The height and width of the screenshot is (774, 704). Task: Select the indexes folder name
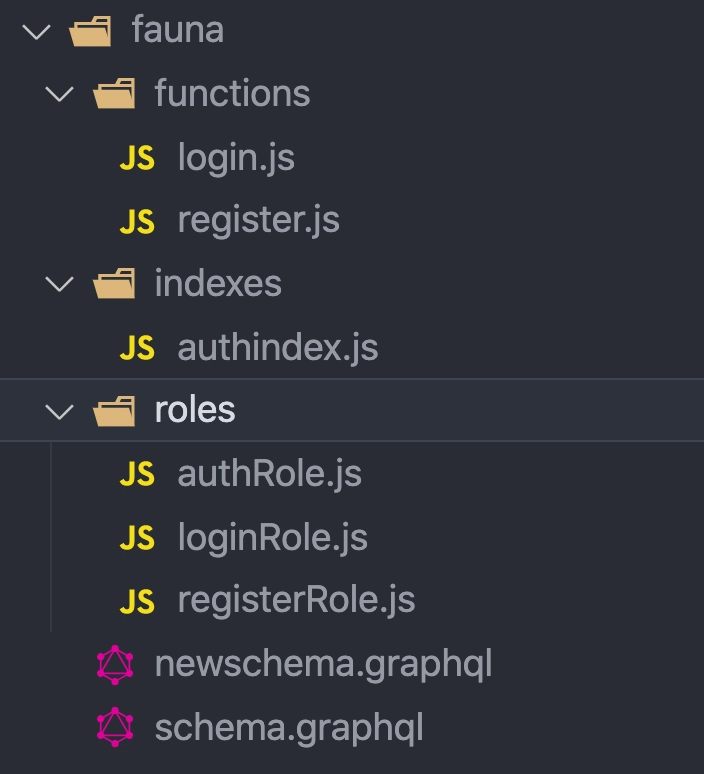pos(218,283)
